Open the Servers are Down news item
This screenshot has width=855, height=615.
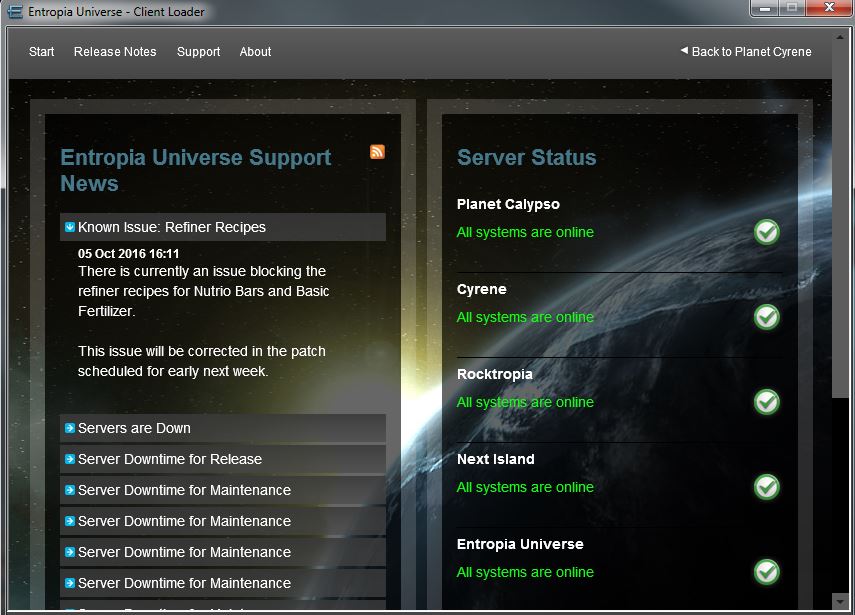(222, 428)
